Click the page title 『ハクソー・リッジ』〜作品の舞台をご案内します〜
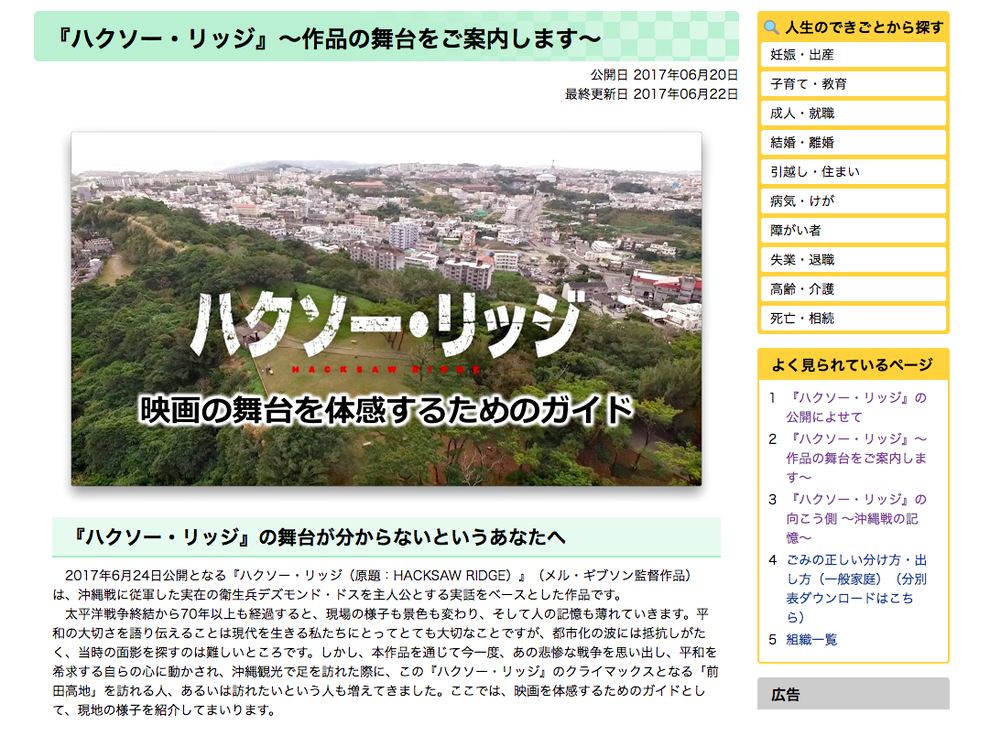 (x=328, y=39)
